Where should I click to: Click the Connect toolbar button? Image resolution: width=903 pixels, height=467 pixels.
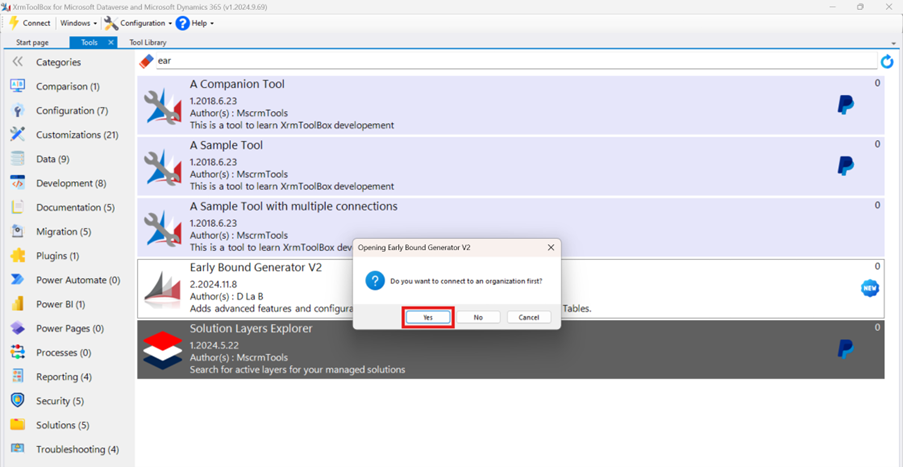30,23
